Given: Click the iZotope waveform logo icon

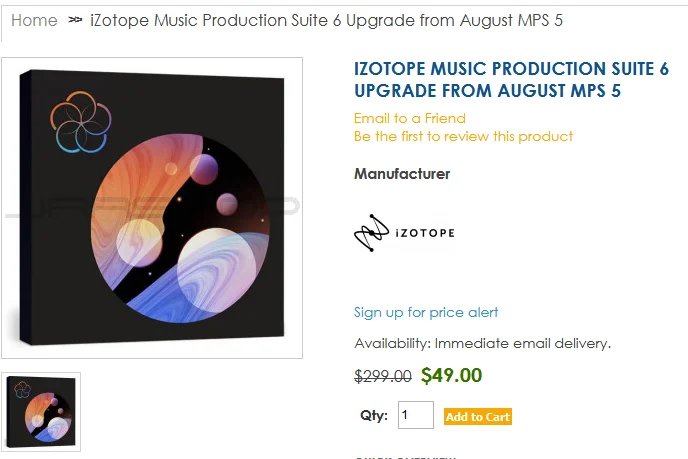Looking at the screenshot, I should coord(371,233).
